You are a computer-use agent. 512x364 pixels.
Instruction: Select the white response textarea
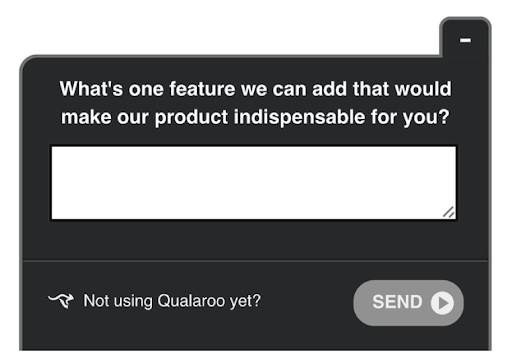[x=254, y=183]
